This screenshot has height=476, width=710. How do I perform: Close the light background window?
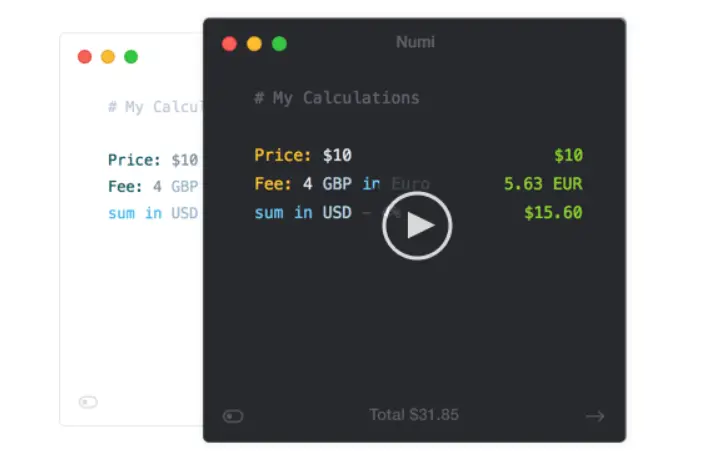(85, 57)
